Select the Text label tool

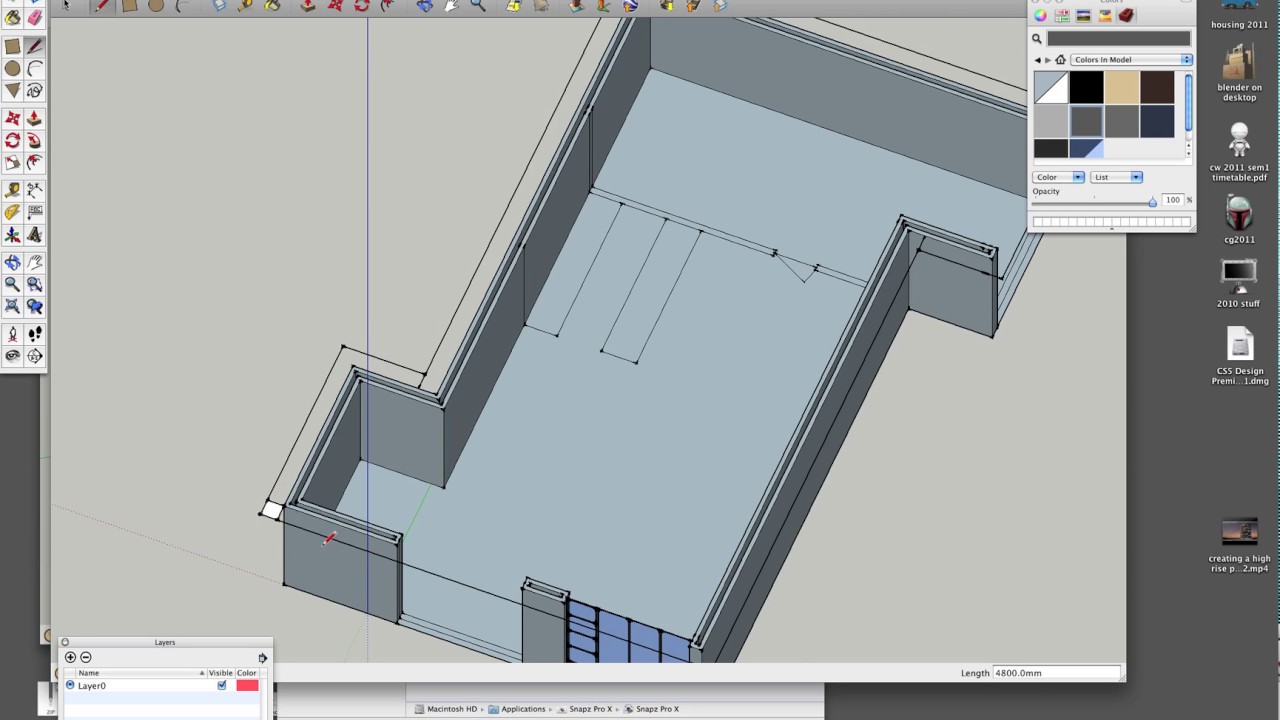click(x=35, y=212)
